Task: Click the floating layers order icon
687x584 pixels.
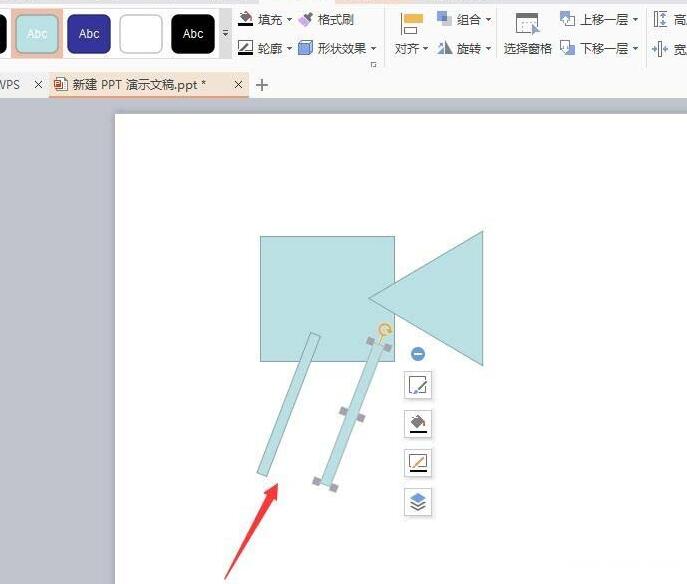Action: [x=418, y=502]
